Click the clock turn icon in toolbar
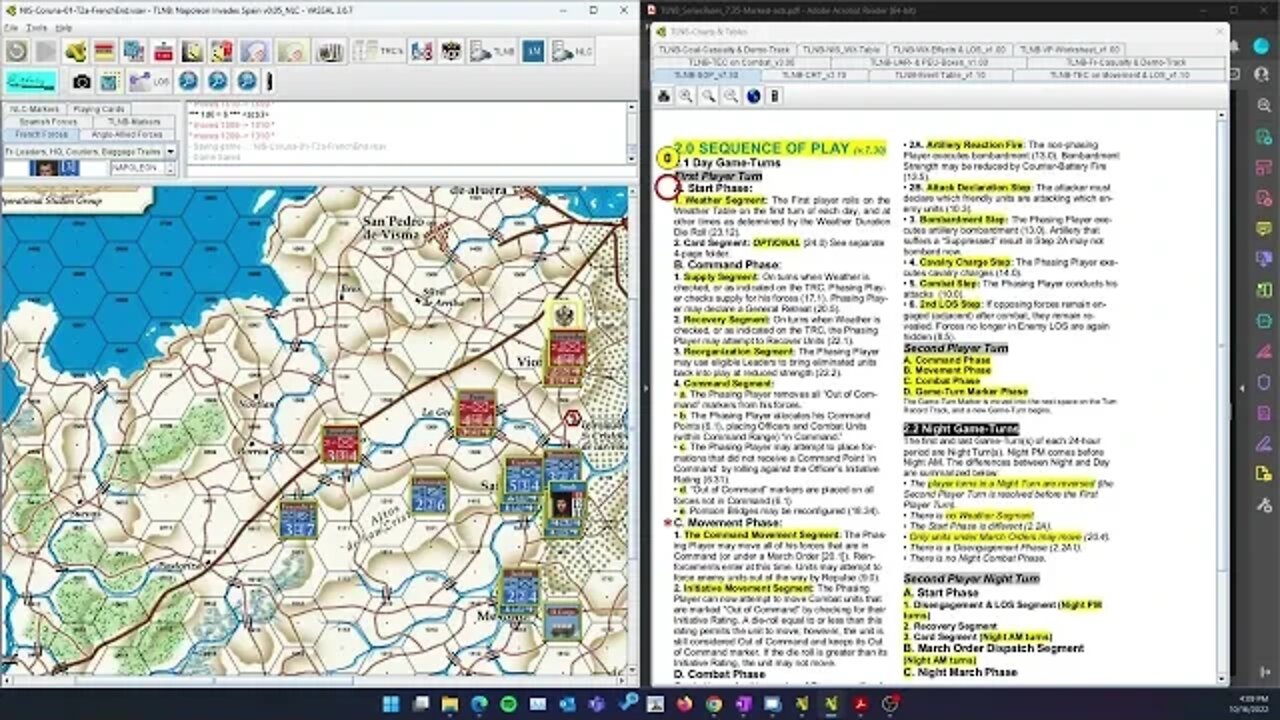Screen dimensions: 1280x720 192,51
